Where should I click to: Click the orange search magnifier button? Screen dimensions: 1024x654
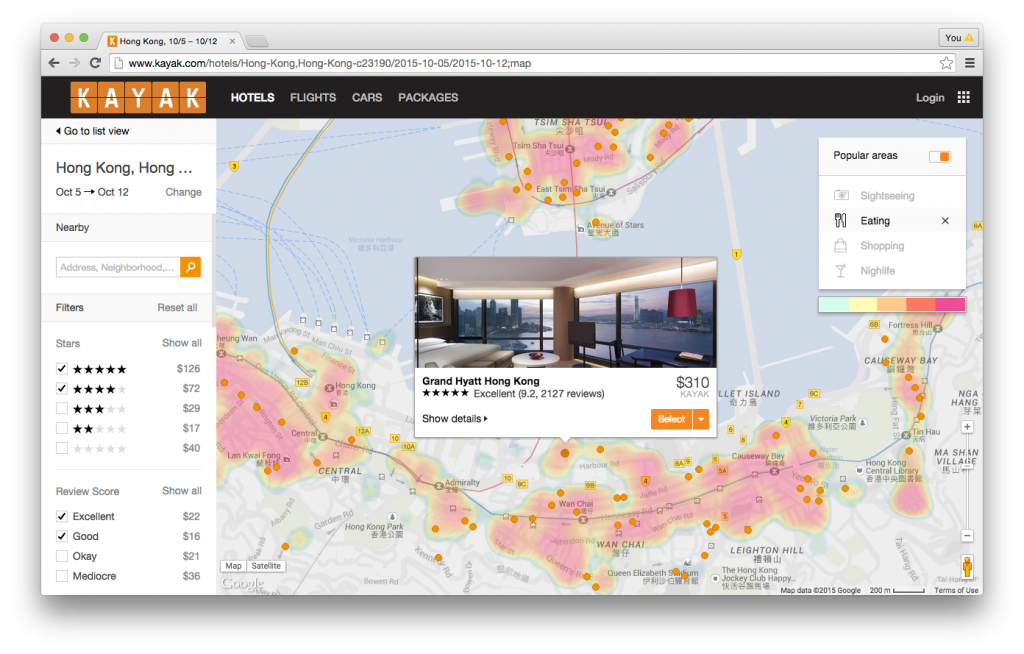[191, 267]
